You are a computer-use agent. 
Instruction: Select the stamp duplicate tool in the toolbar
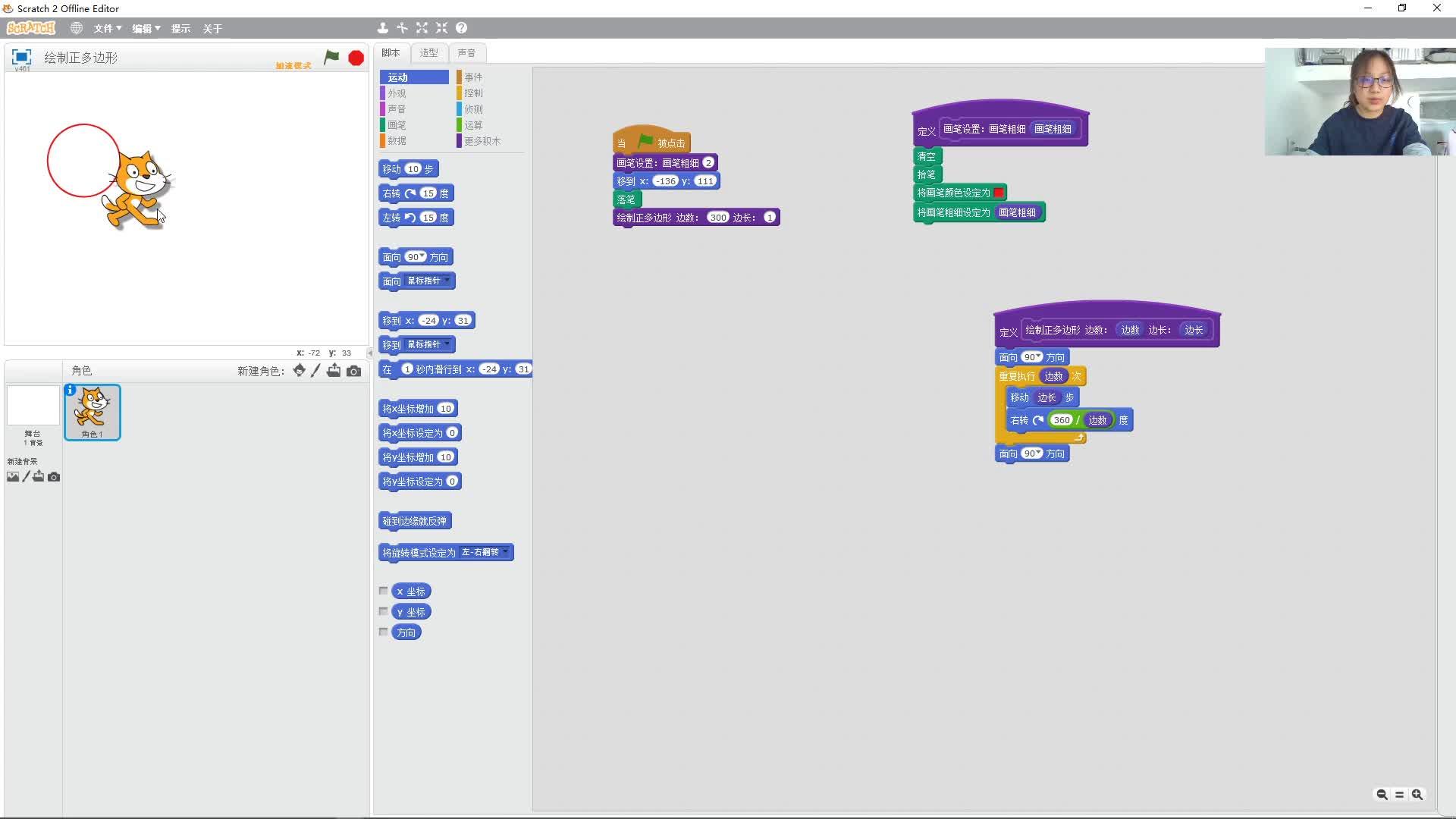point(383,27)
